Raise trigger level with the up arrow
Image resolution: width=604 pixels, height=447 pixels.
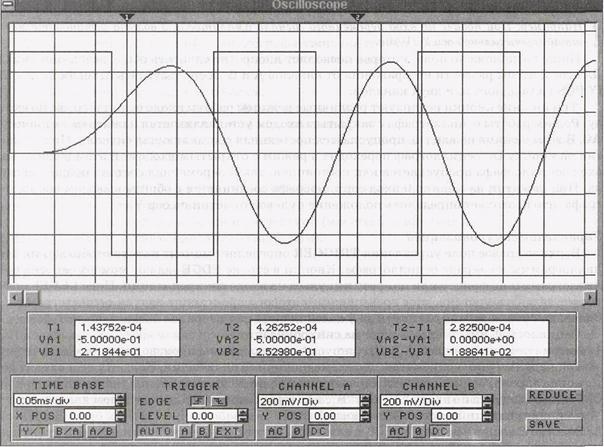coord(243,413)
